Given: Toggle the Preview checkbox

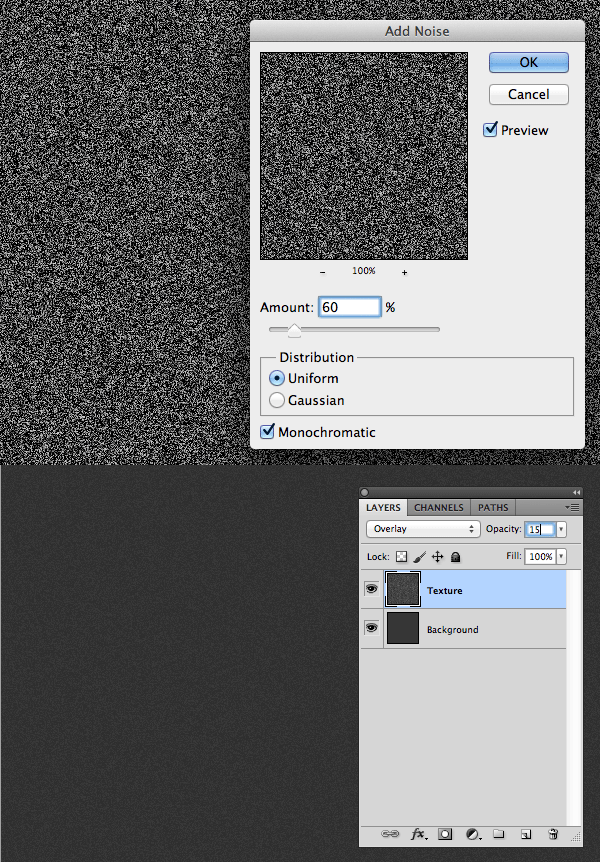Looking at the screenshot, I should 490,130.
